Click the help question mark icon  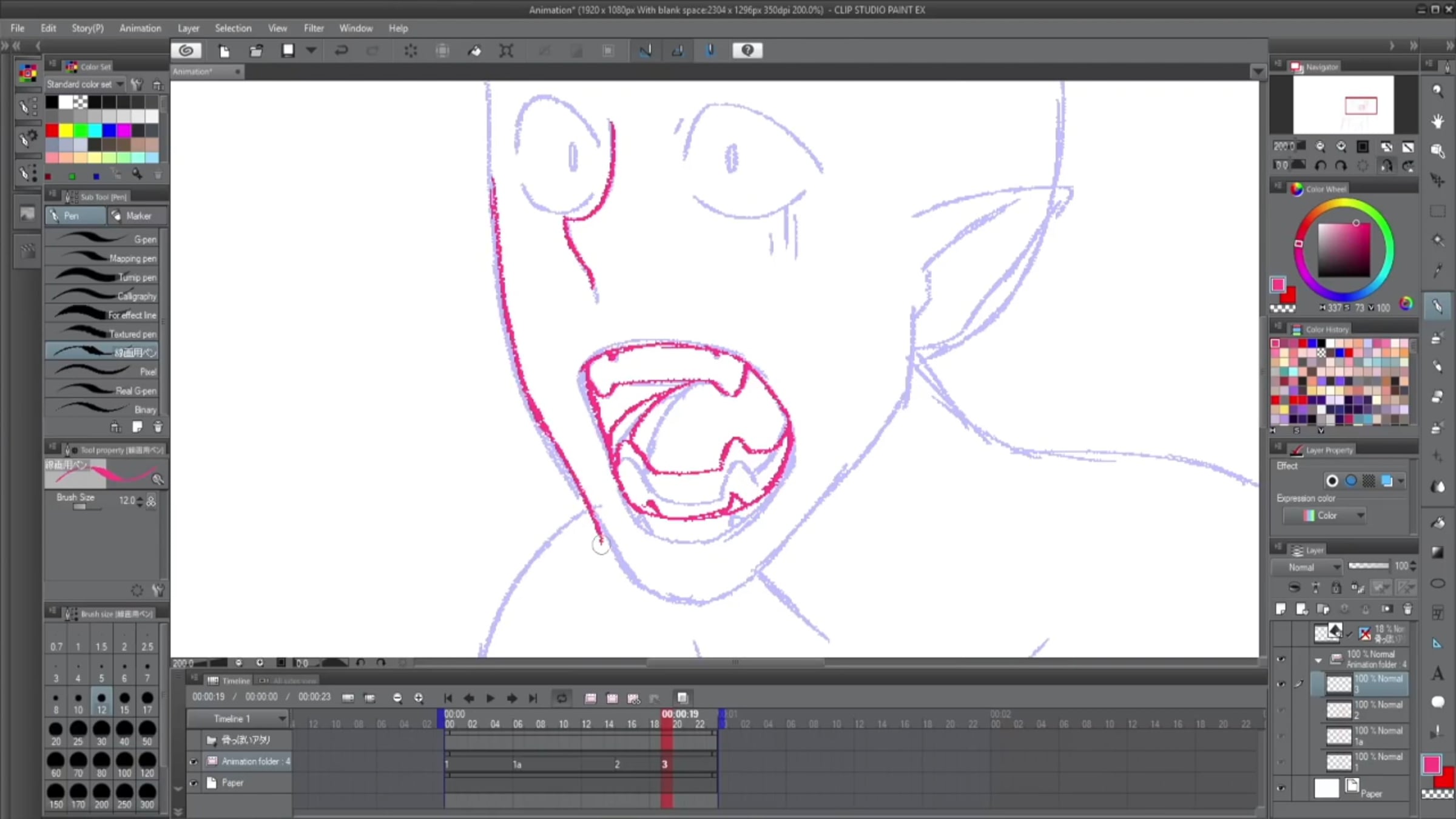(x=747, y=50)
